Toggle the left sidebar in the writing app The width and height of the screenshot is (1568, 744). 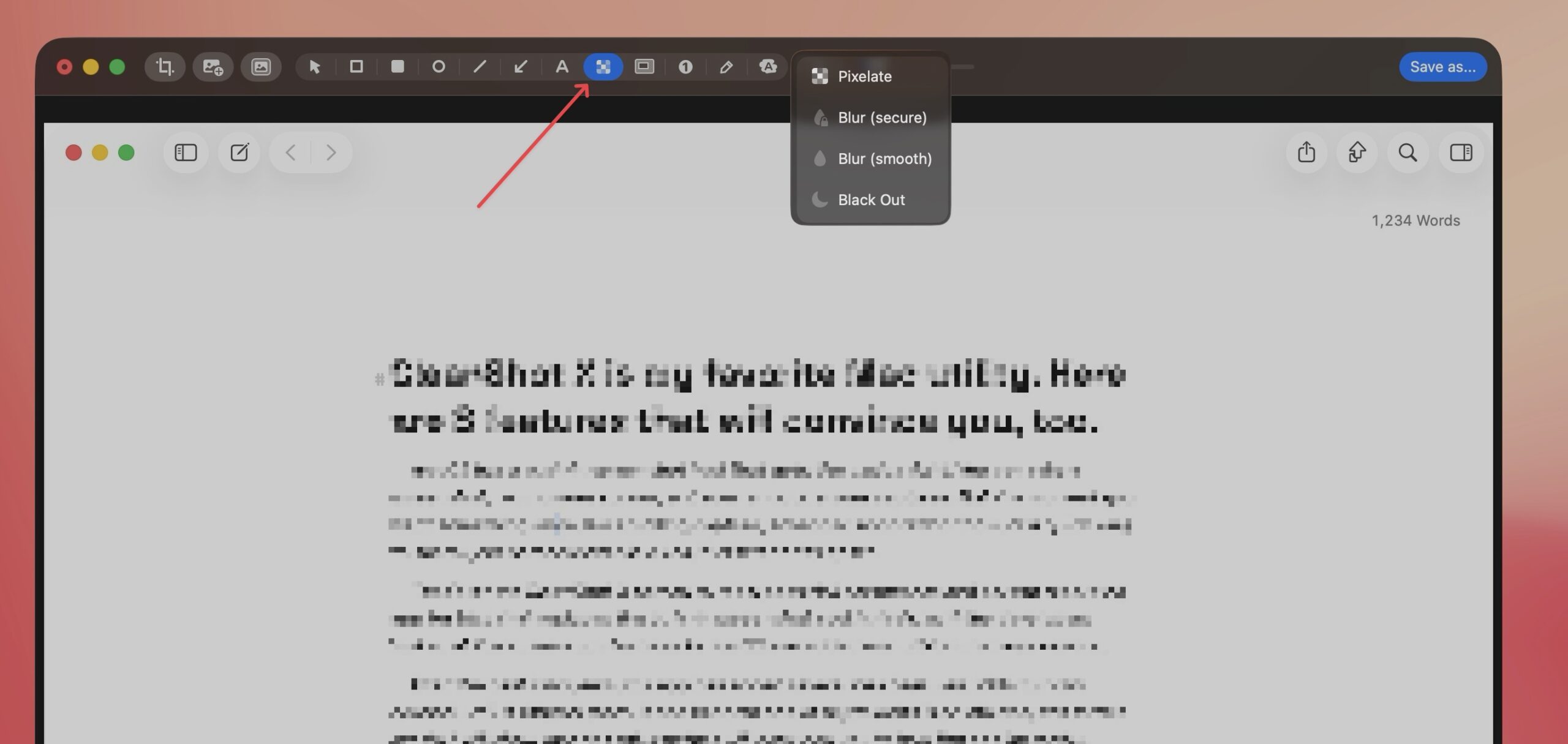186,152
